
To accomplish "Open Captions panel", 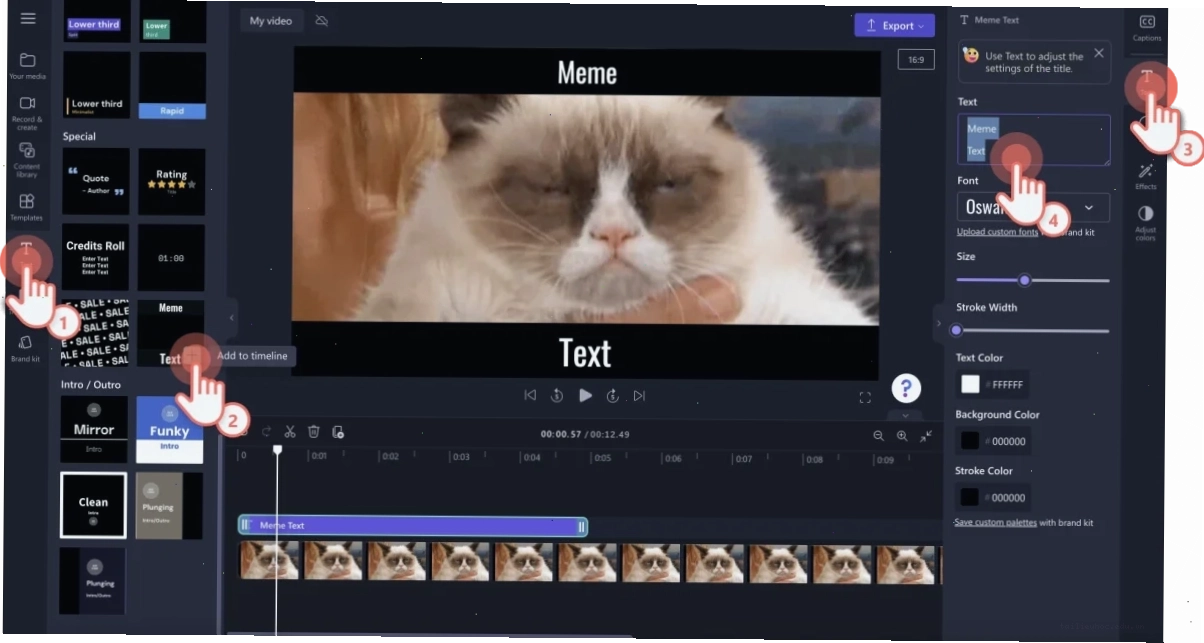I will click(1147, 28).
